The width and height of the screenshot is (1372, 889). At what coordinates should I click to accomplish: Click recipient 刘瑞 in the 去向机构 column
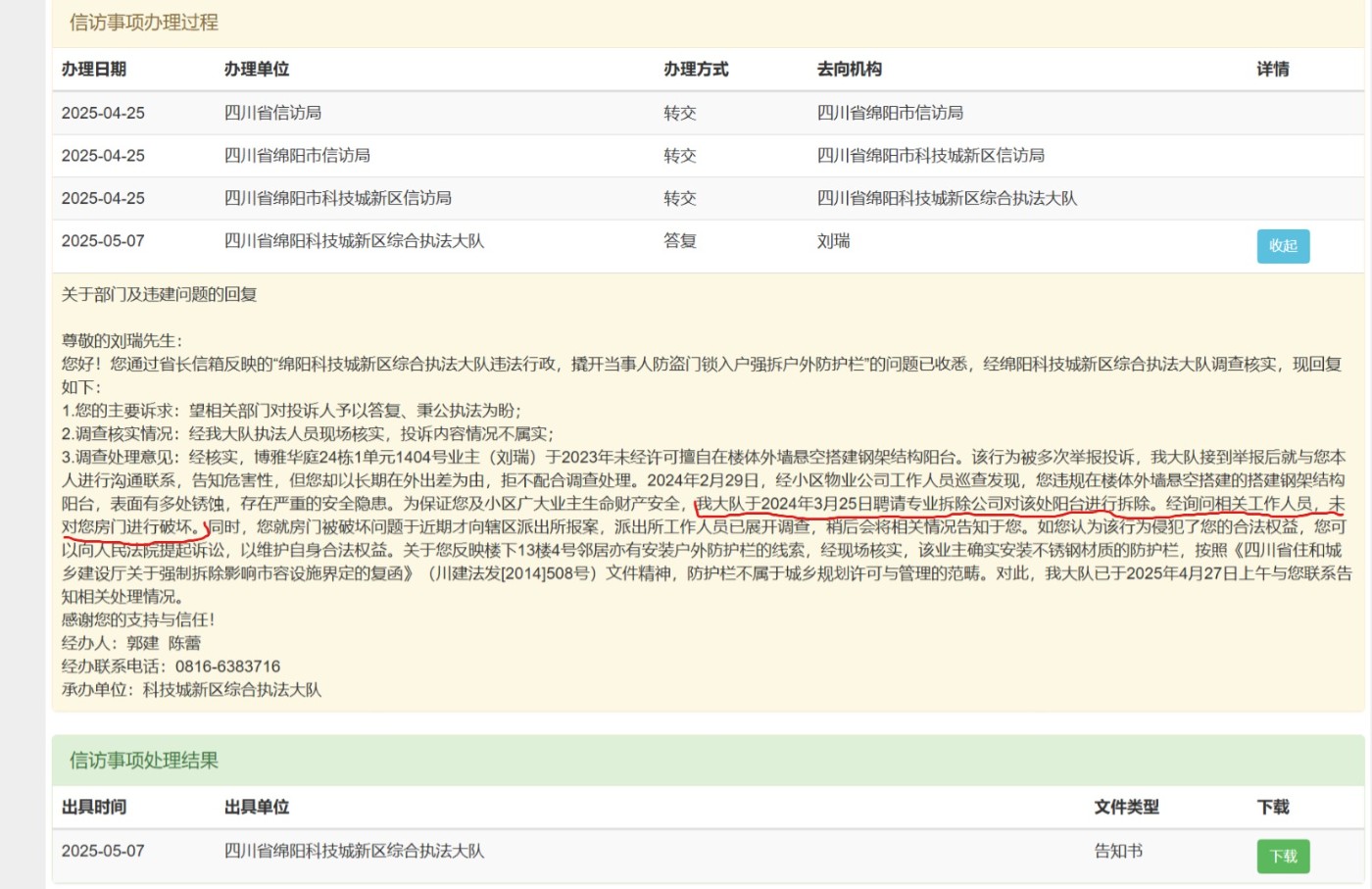(833, 241)
